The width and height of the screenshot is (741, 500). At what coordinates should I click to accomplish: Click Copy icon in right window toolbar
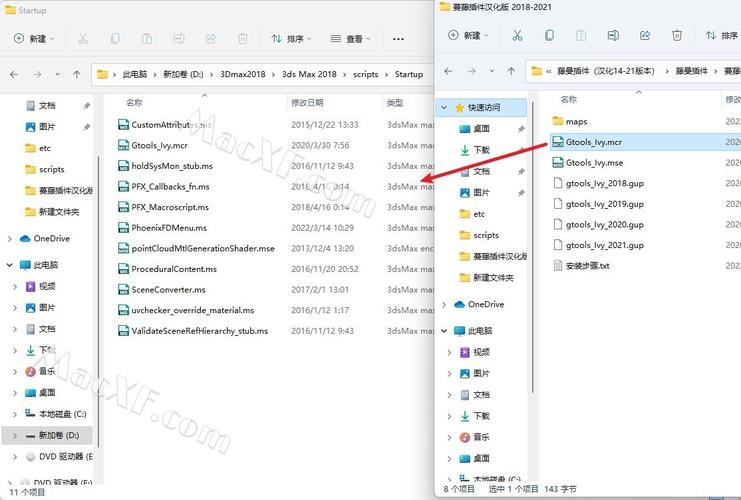point(549,35)
